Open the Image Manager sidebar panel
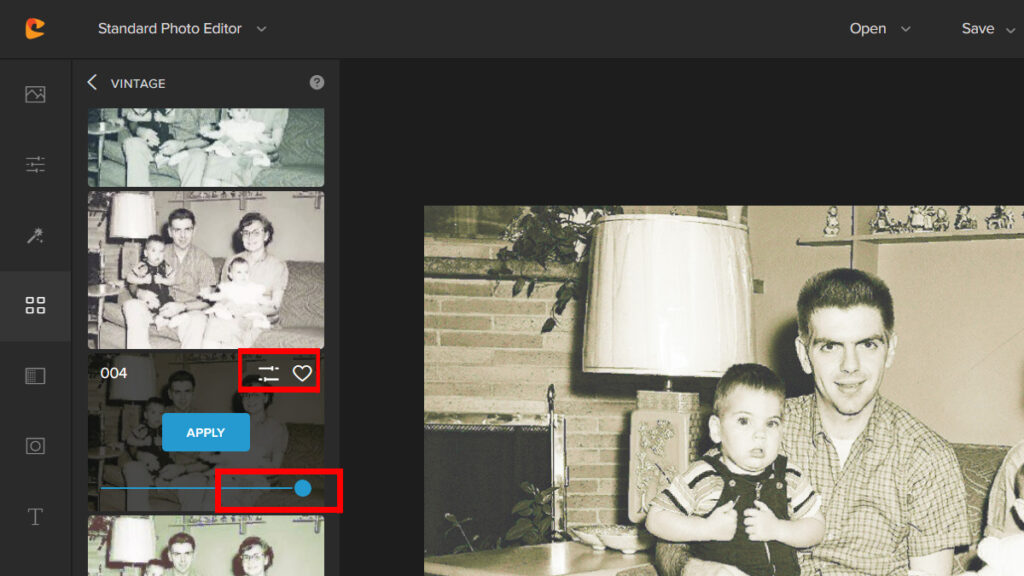 (x=35, y=95)
